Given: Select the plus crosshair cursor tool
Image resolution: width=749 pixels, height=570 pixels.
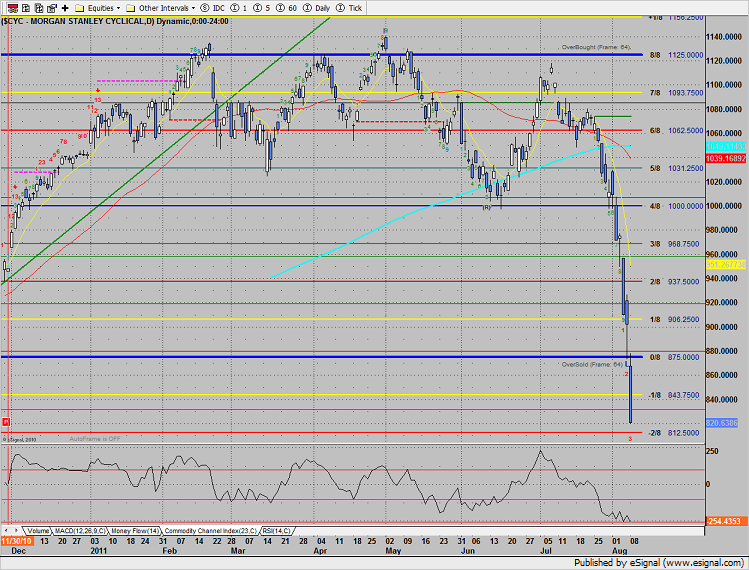Looking at the screenshot, I should pos(65,8).
